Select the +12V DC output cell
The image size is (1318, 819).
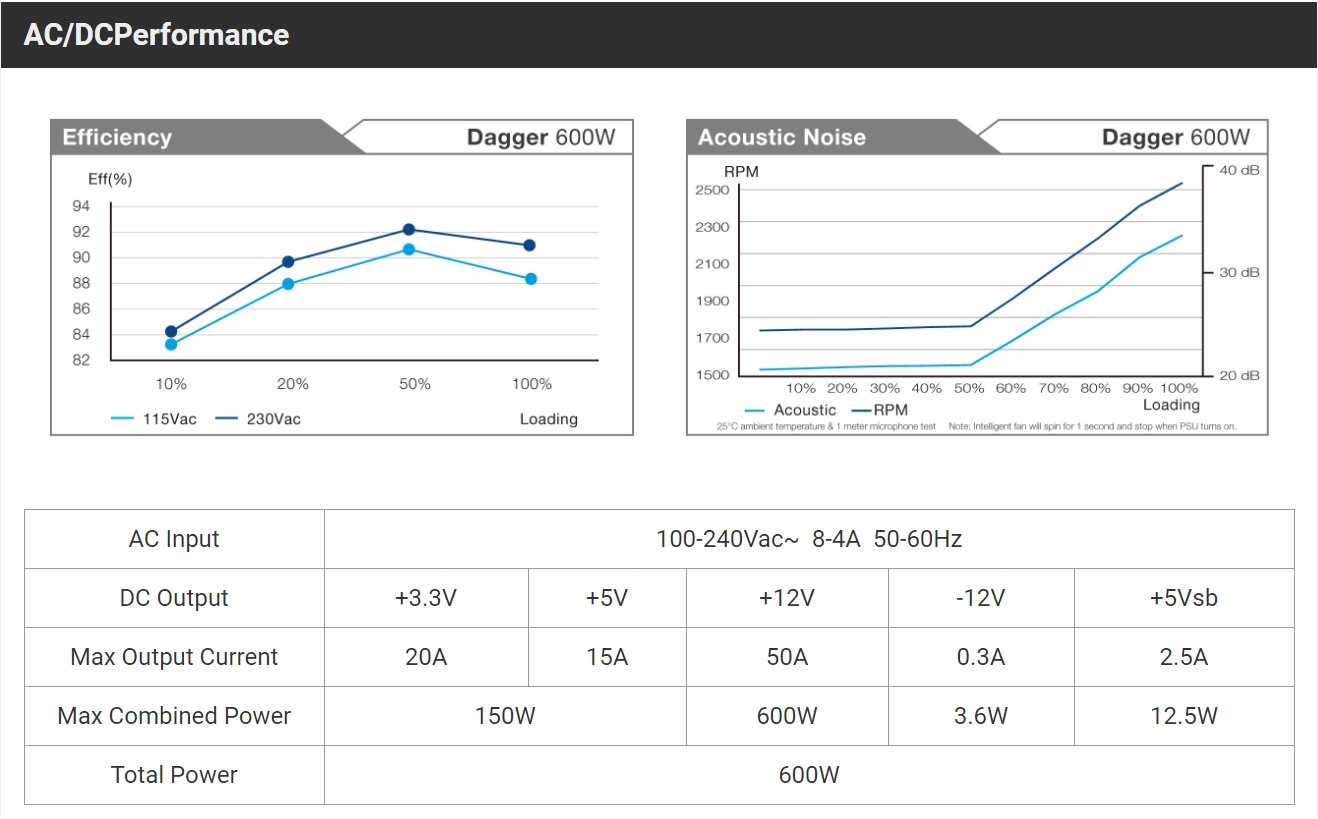point(787,598)
